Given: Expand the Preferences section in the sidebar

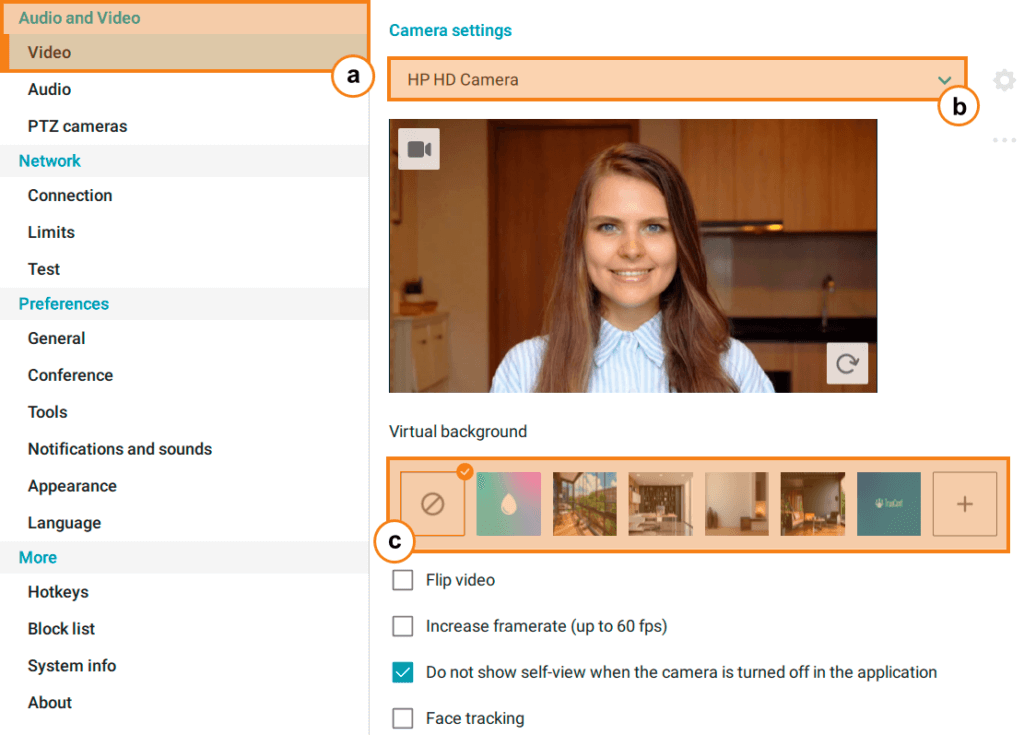Looking at the screenshot, I should click(x=63, y=303).
